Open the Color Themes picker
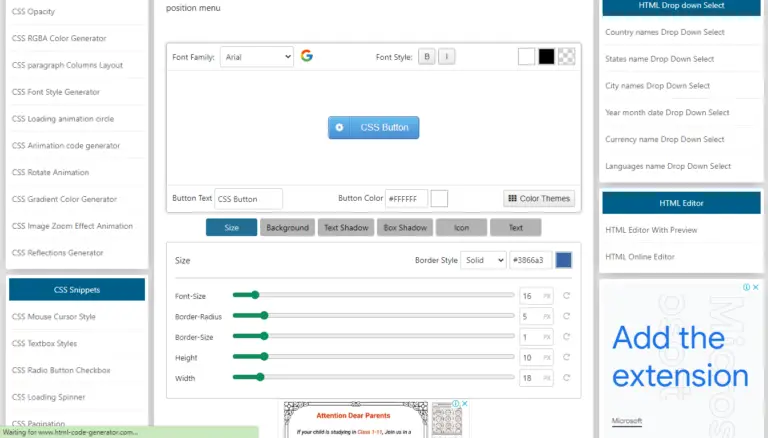This screenshot has width=768, height=438. 539,198
